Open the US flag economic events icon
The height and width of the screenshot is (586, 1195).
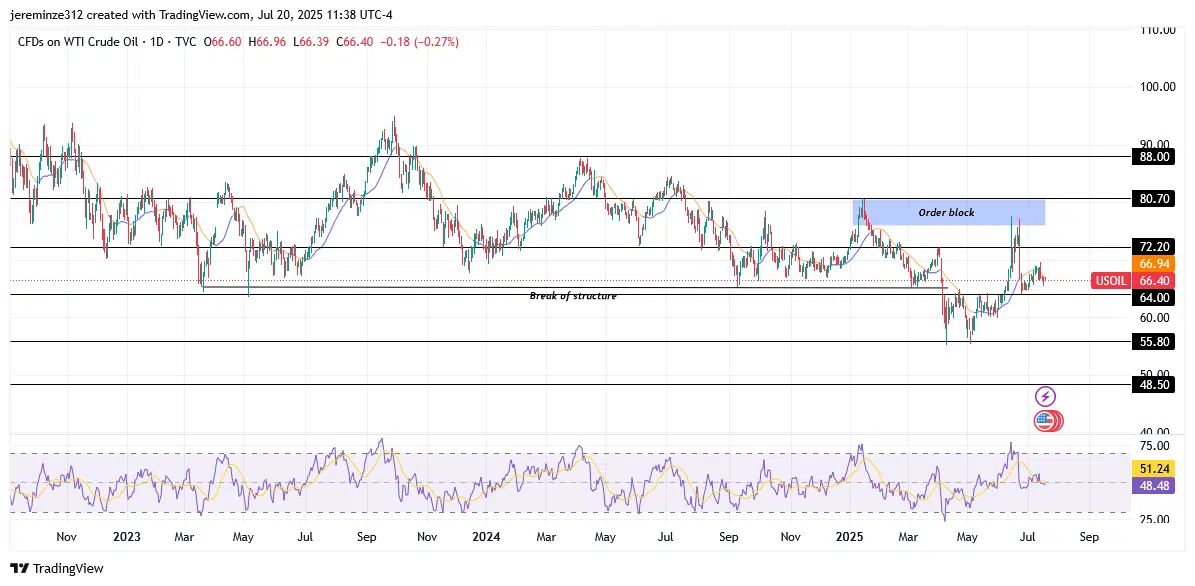pyautogui.click(x=1045, y=421)
